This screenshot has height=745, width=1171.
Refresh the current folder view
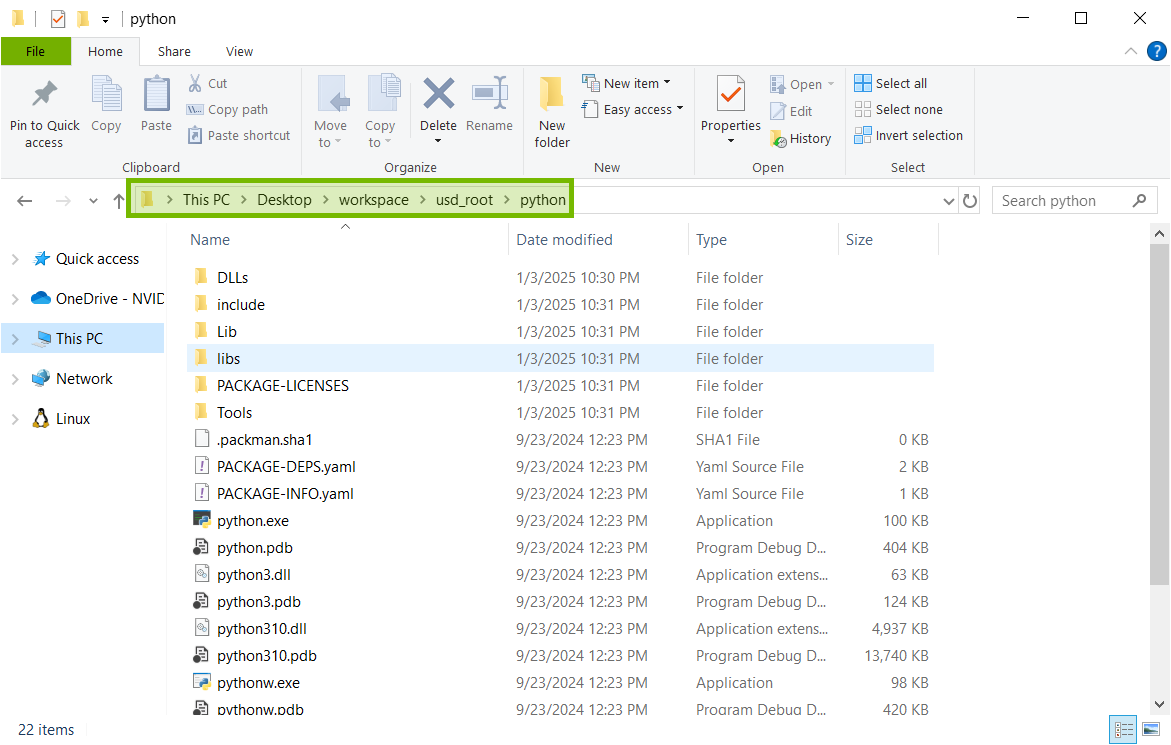tap(969, 201)
